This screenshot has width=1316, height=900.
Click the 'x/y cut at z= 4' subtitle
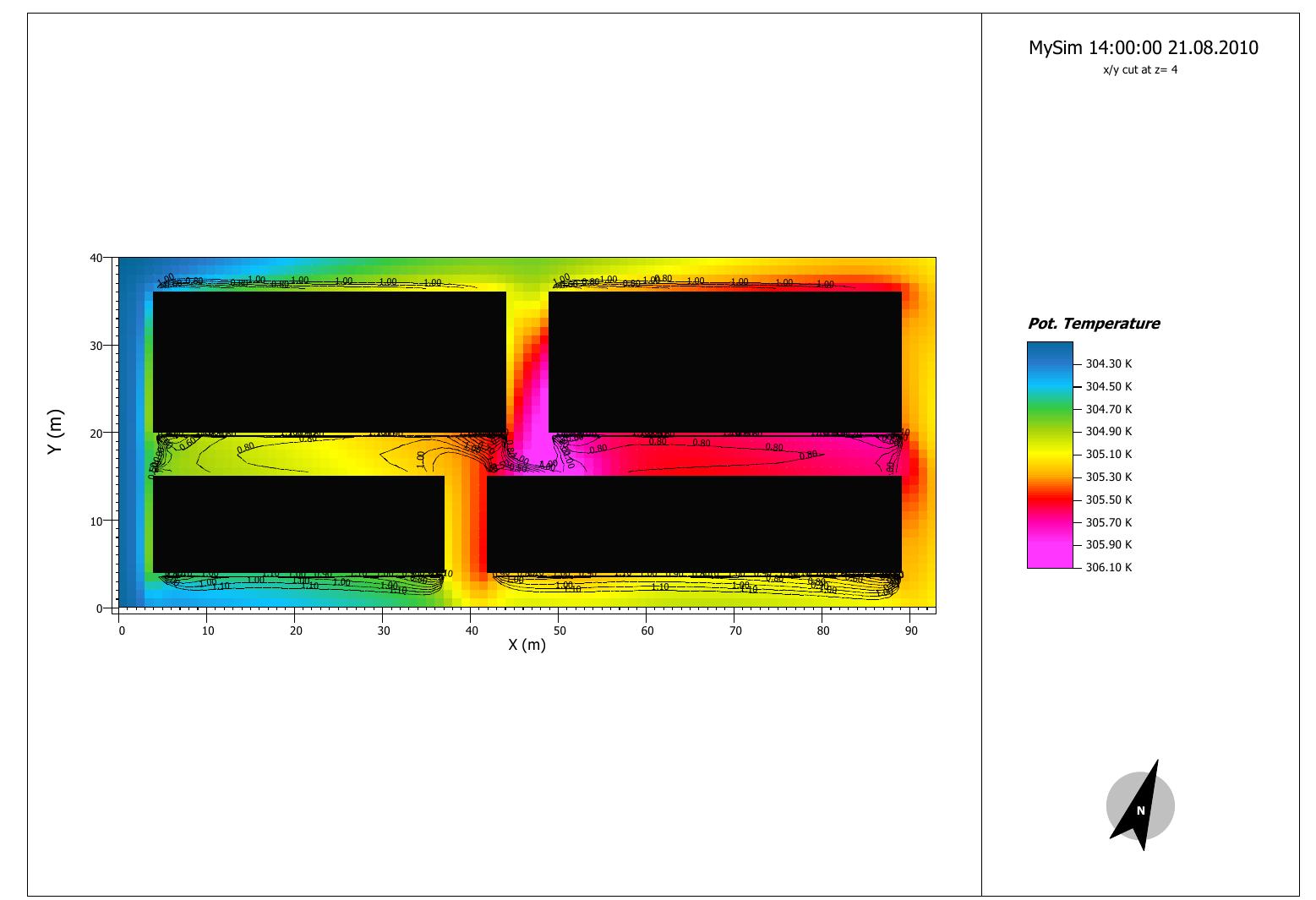(x=1139, y=70)
